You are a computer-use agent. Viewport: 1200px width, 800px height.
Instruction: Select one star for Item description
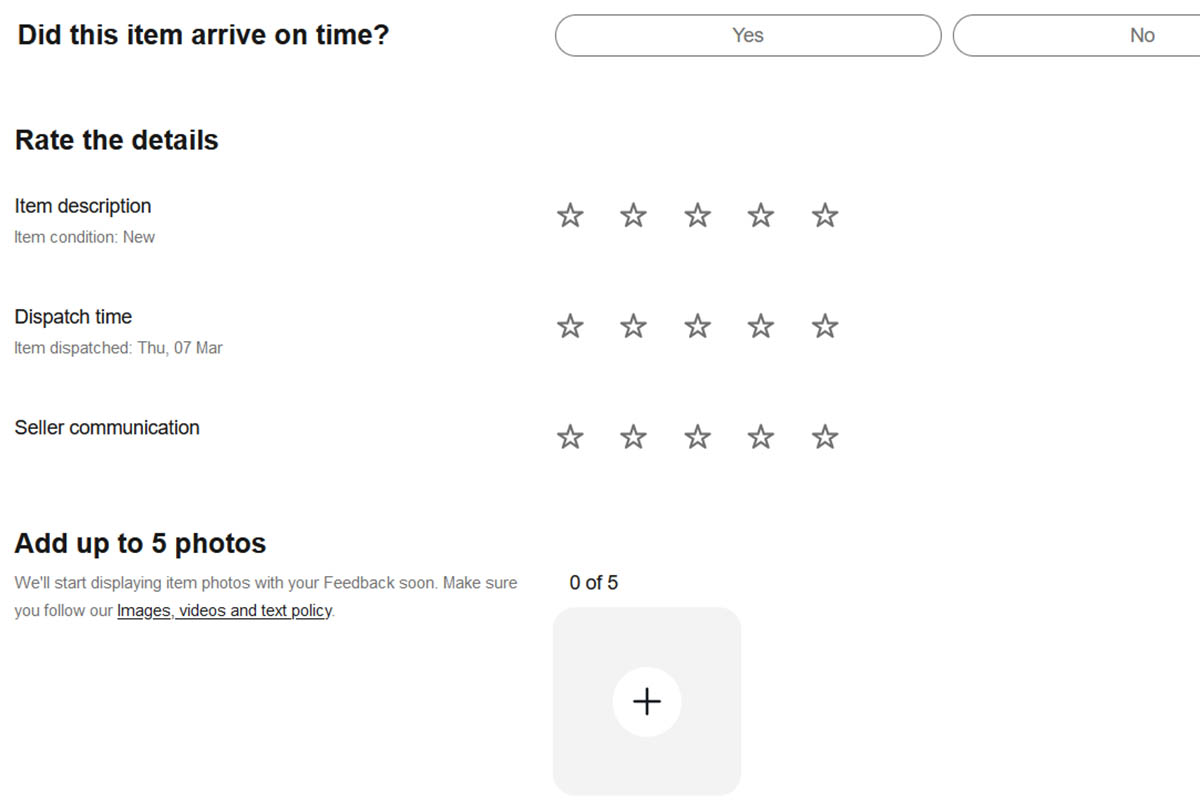point(570,214)
